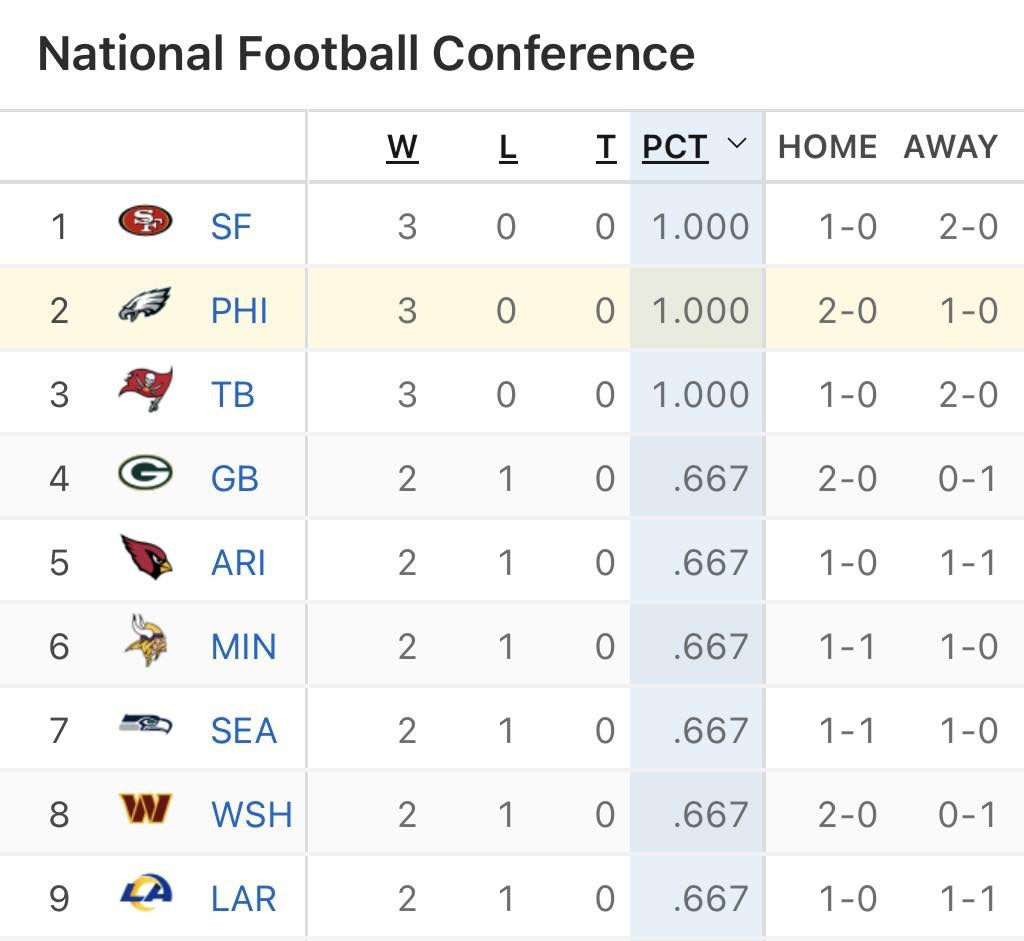Click the Los Angeles Rams logo
Viewport: 1024px width, 941px height.
tap(146, 892)
